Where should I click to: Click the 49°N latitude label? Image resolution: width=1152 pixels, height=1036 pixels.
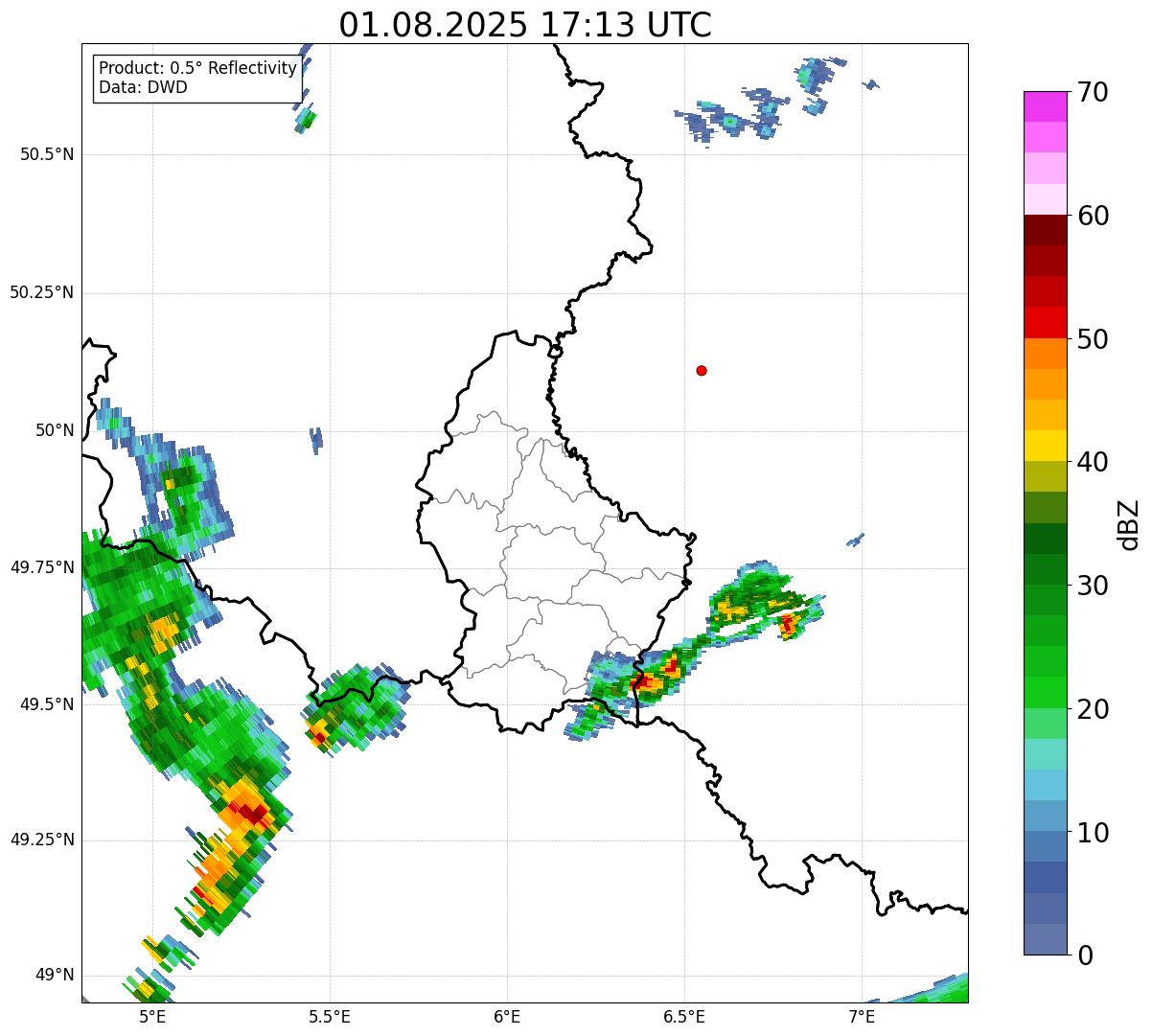pos(55,976)
